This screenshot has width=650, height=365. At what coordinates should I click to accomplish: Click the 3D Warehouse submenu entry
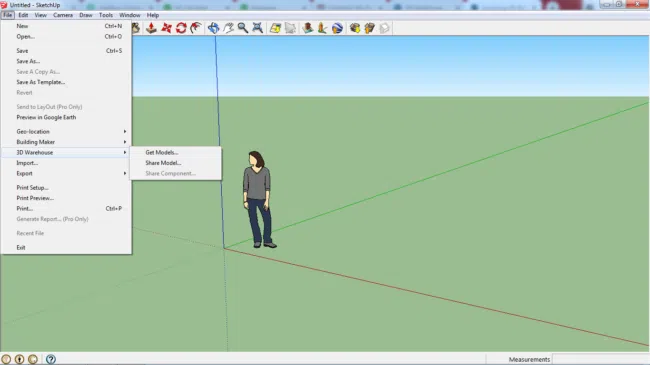coord(66,152)
